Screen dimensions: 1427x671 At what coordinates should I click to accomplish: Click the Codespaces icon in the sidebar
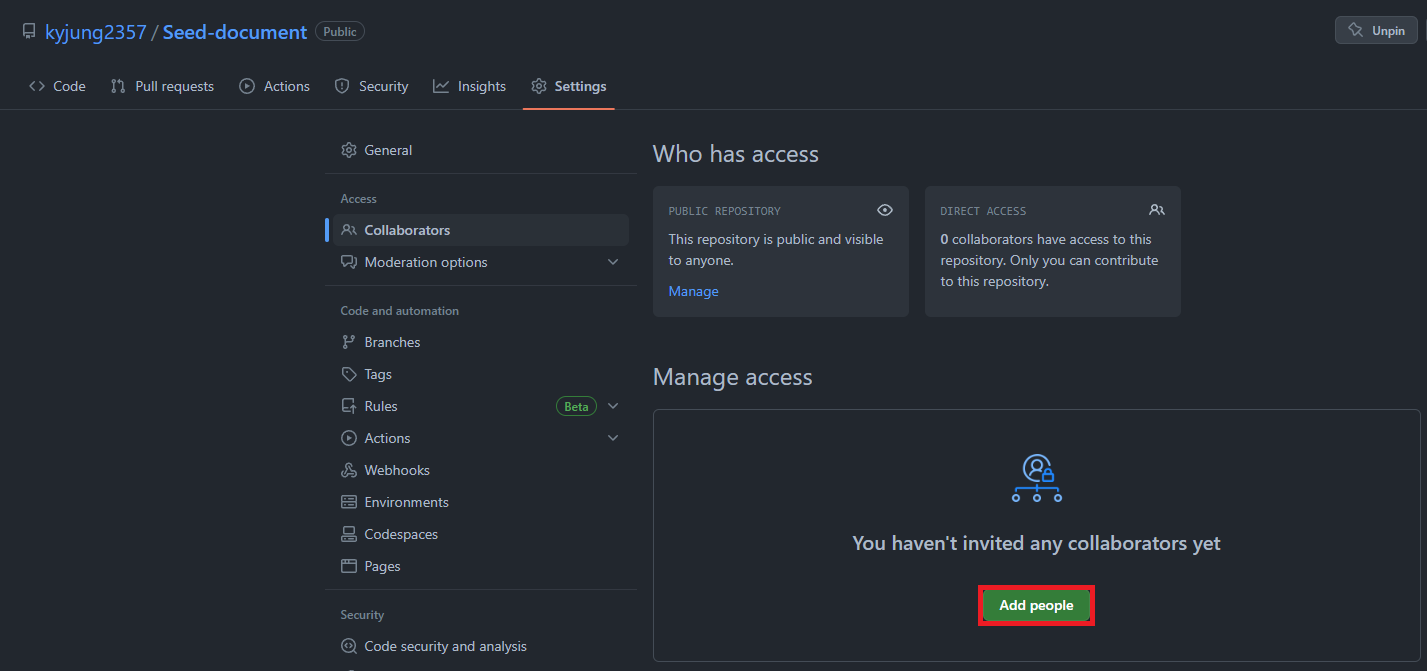[x=349, y=534]
